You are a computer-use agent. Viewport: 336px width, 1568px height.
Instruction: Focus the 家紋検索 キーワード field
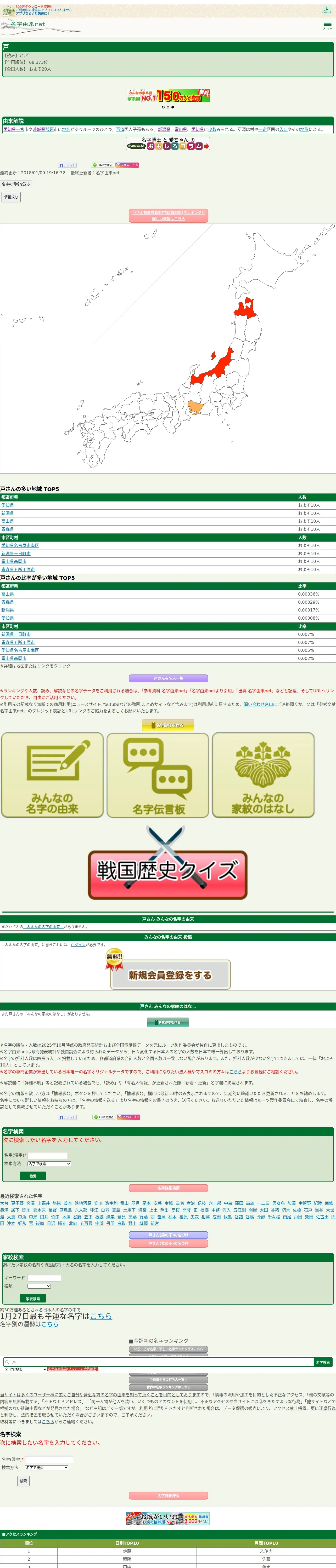[44, 1278]
